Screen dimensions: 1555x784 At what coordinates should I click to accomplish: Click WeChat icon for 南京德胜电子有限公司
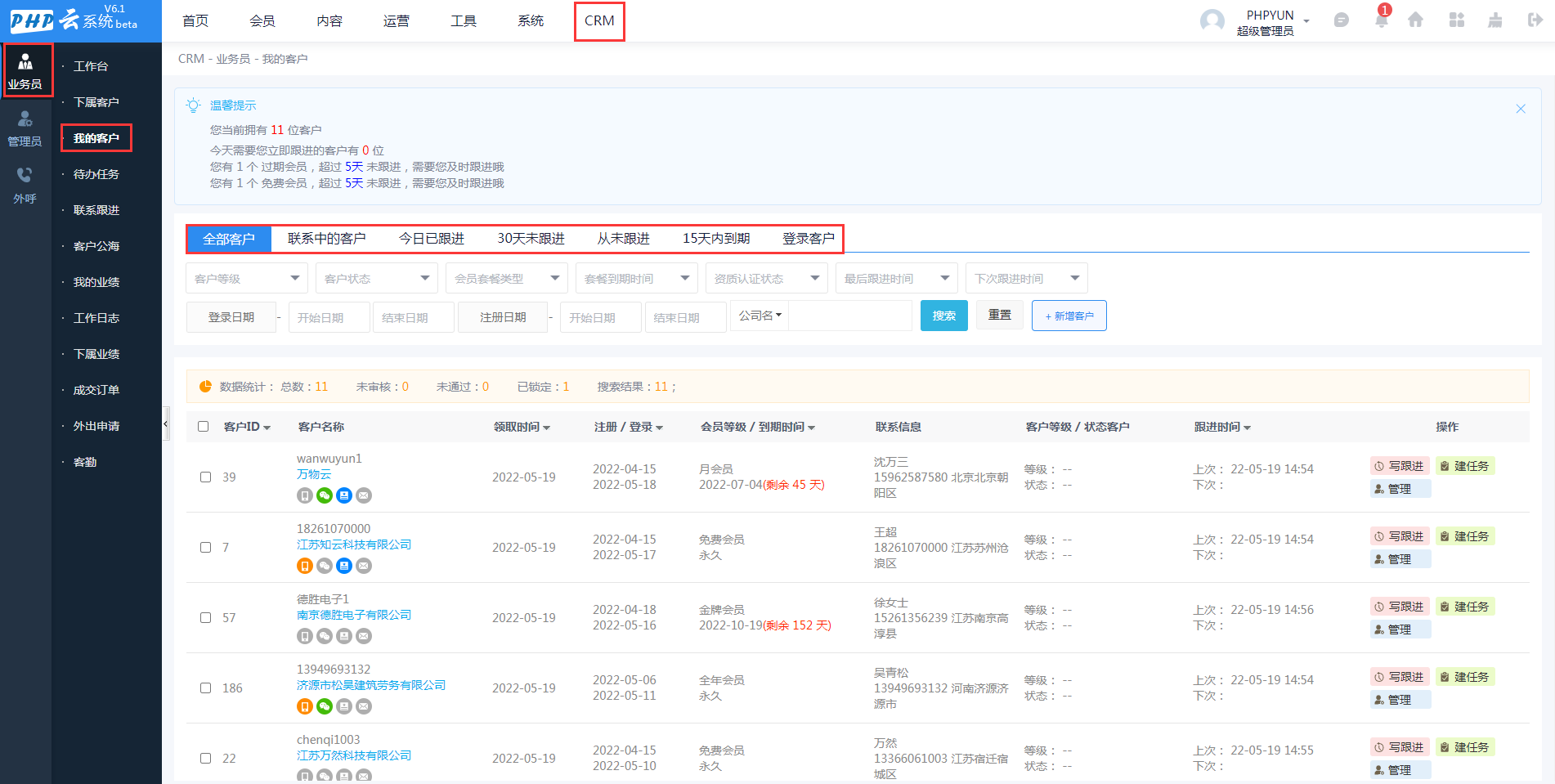[325, 636]
